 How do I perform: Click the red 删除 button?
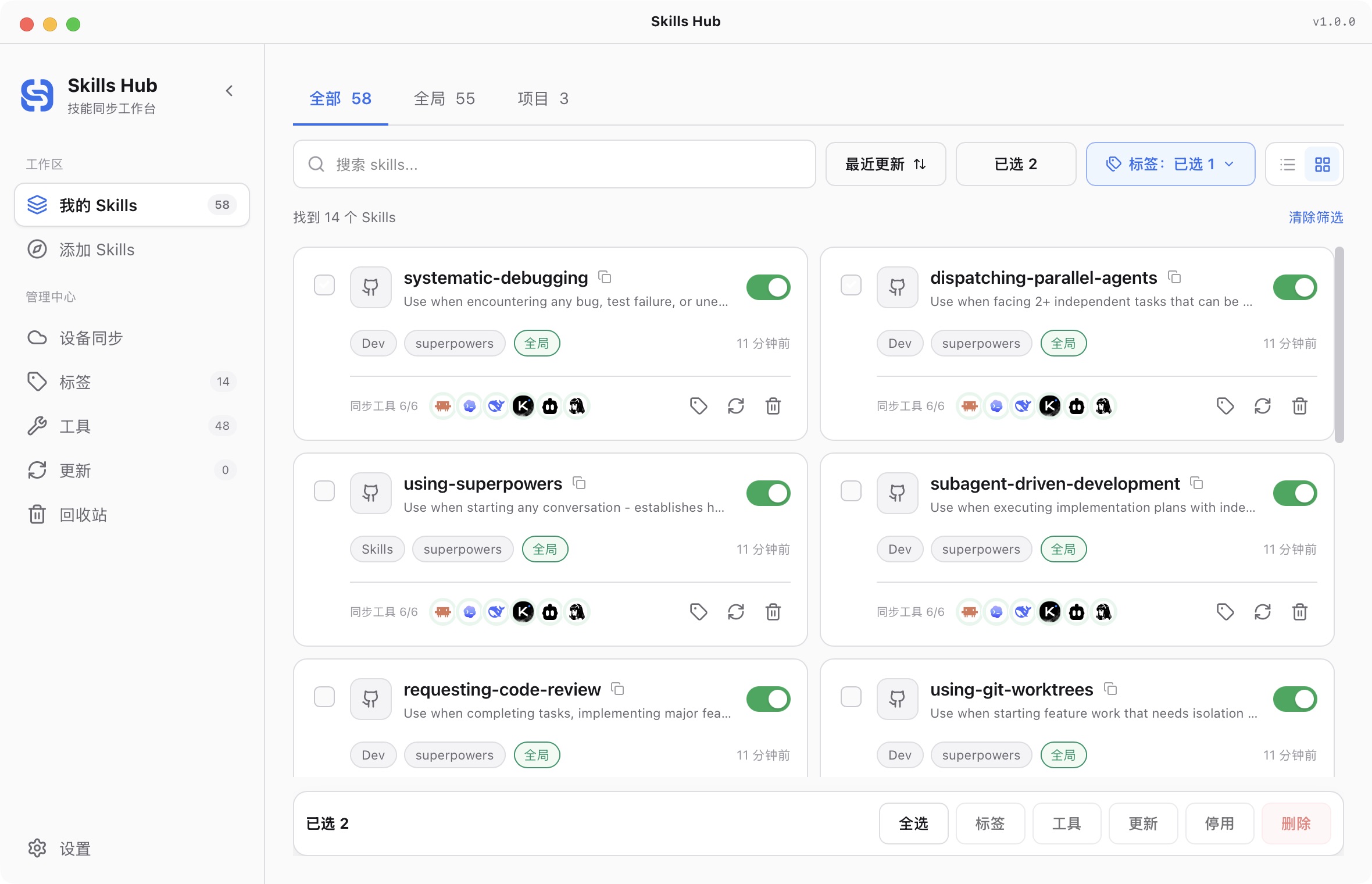pos(1296,823)
